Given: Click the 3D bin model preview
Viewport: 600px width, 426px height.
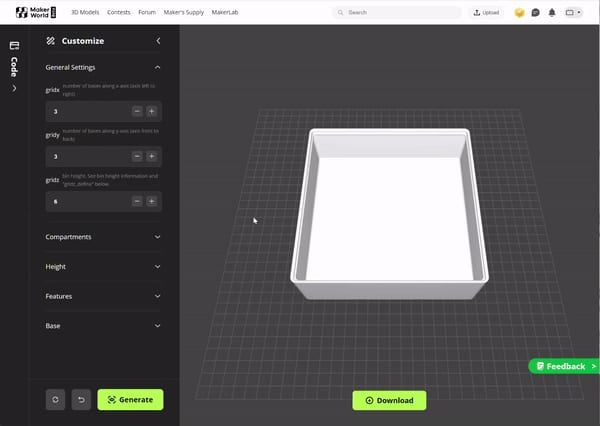Looking at the screenshot, I should pyautogui.click(x=389, y=214).
